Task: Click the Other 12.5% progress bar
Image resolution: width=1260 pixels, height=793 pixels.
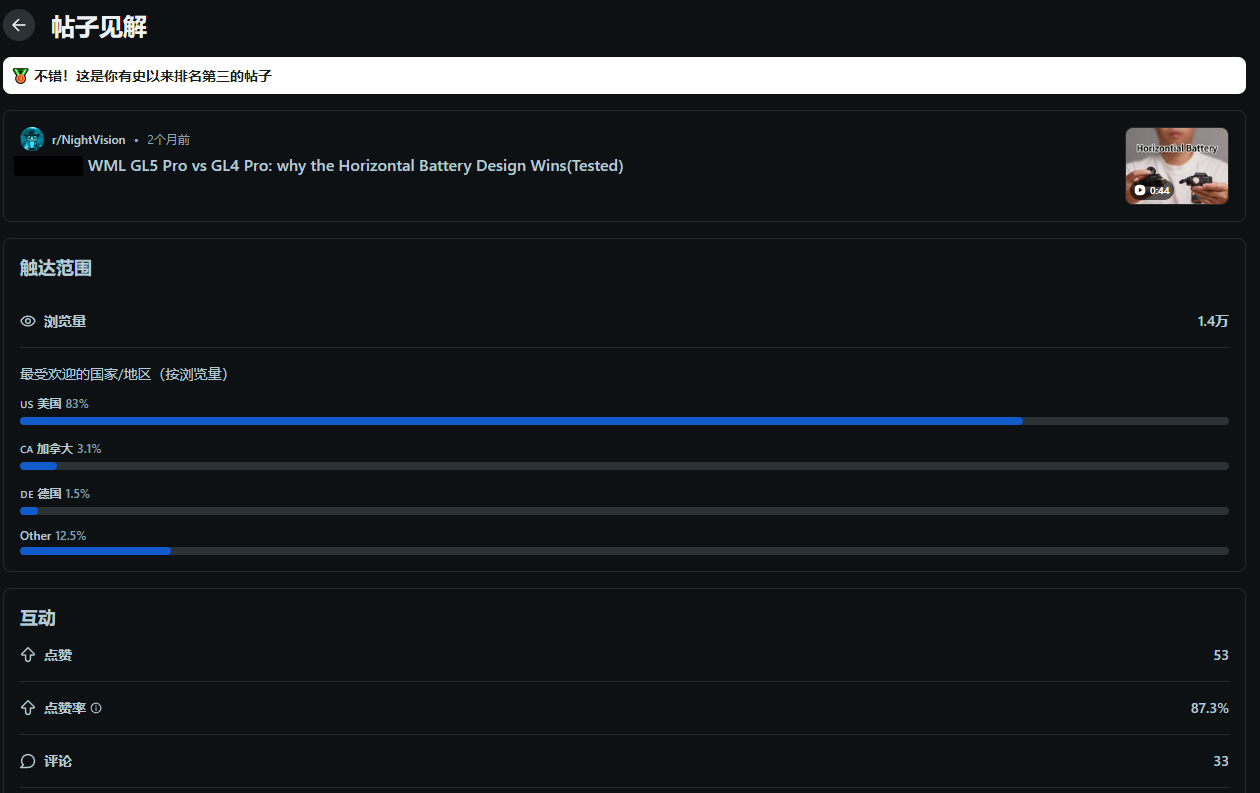Action: (x=624, y=551)
